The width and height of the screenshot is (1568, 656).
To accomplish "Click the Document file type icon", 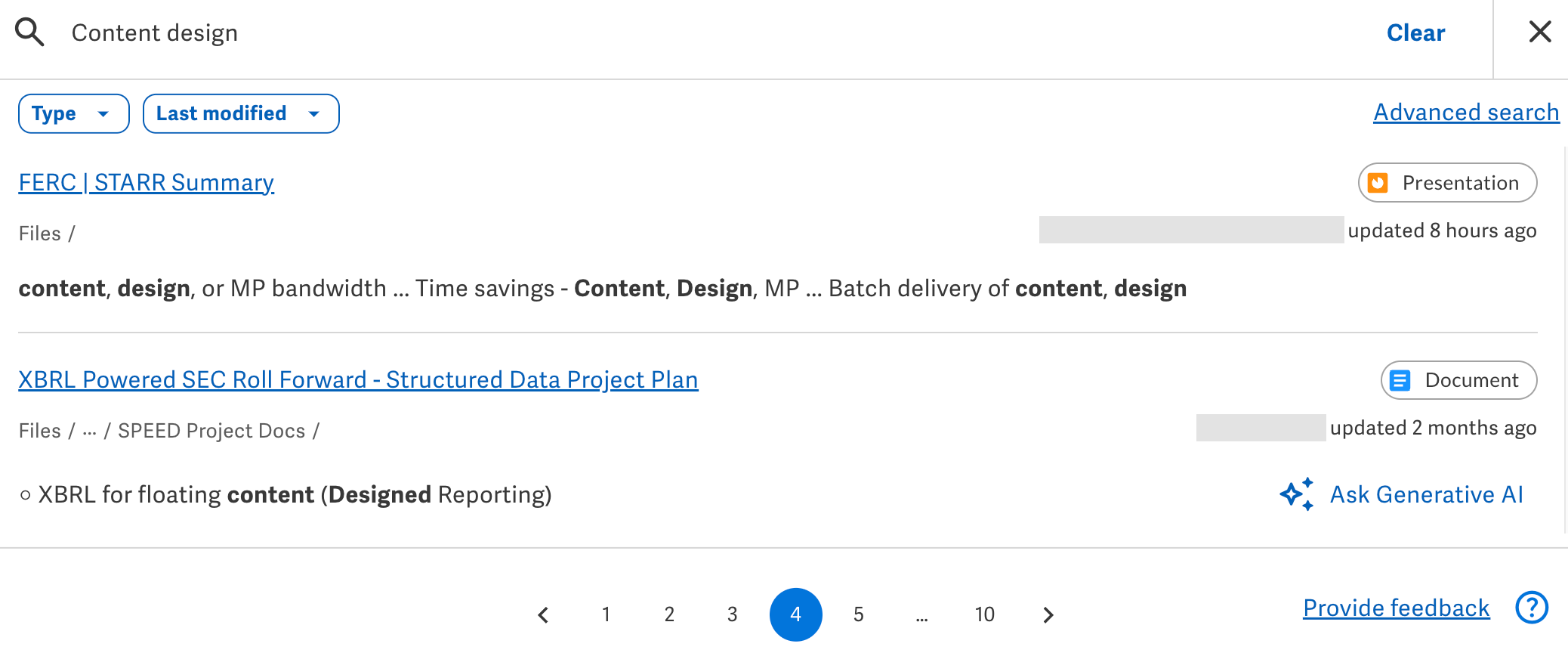I will pos(1401,380).
